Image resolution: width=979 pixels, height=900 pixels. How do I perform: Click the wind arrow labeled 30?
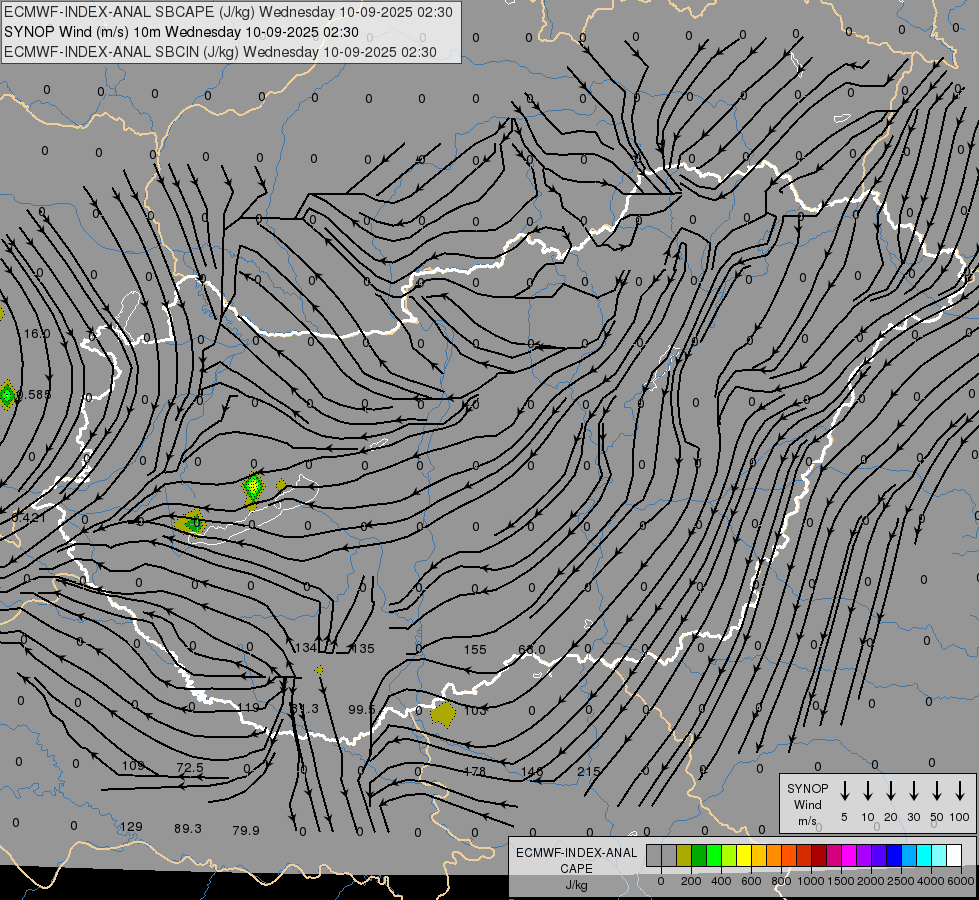[913, 791]
